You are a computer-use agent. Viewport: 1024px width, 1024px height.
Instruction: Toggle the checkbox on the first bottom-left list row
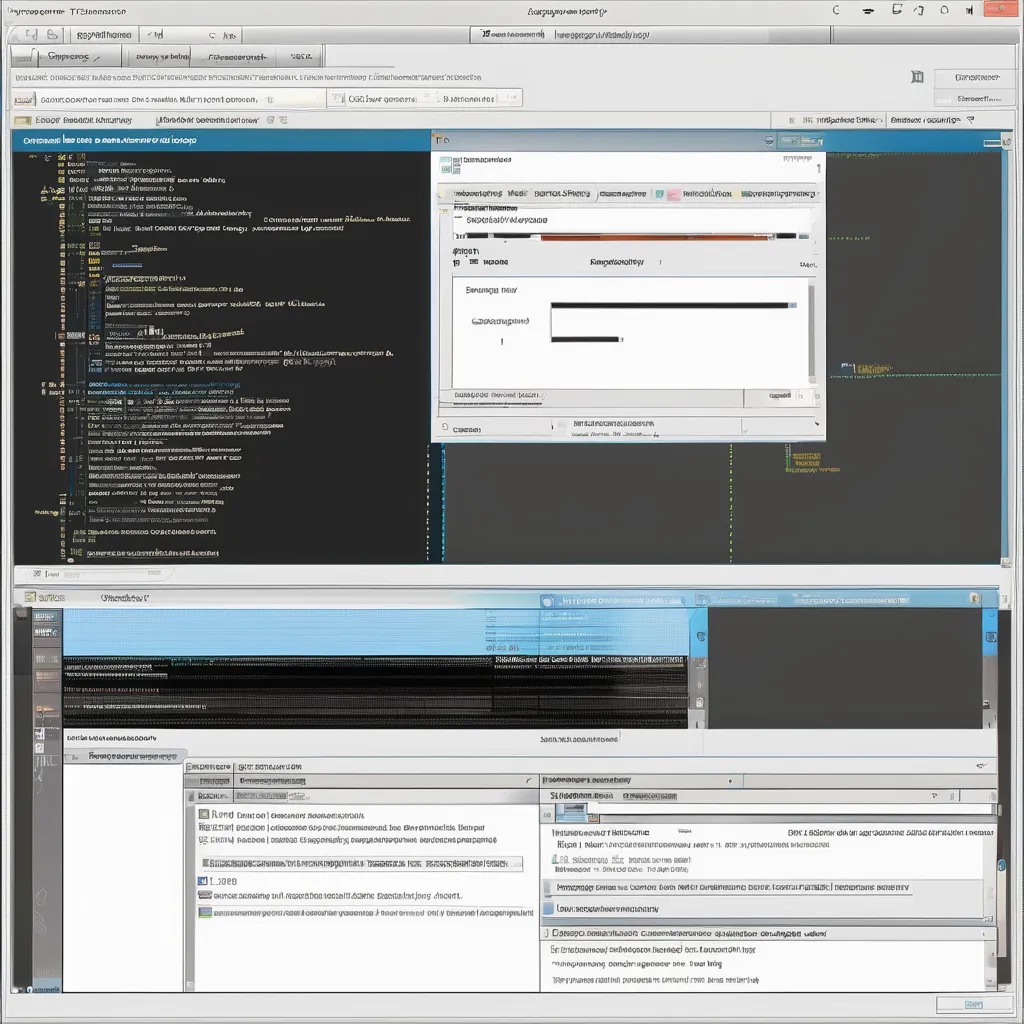(x=203, y=815)
